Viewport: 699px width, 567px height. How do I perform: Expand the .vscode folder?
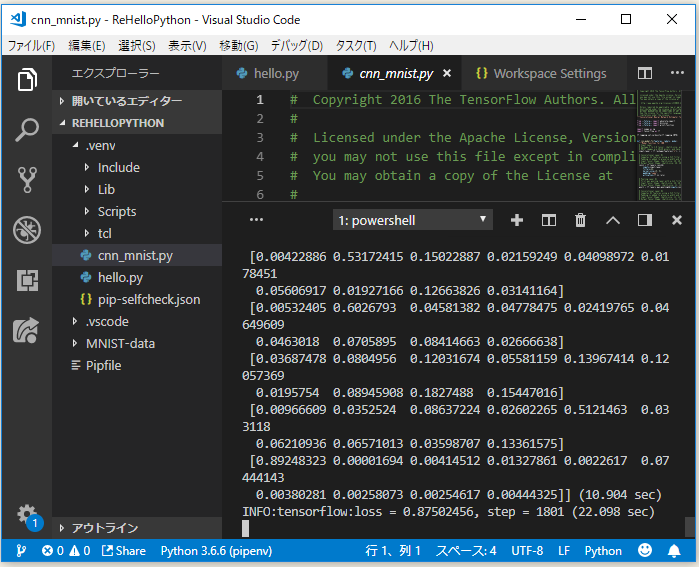tap(137, 321)
